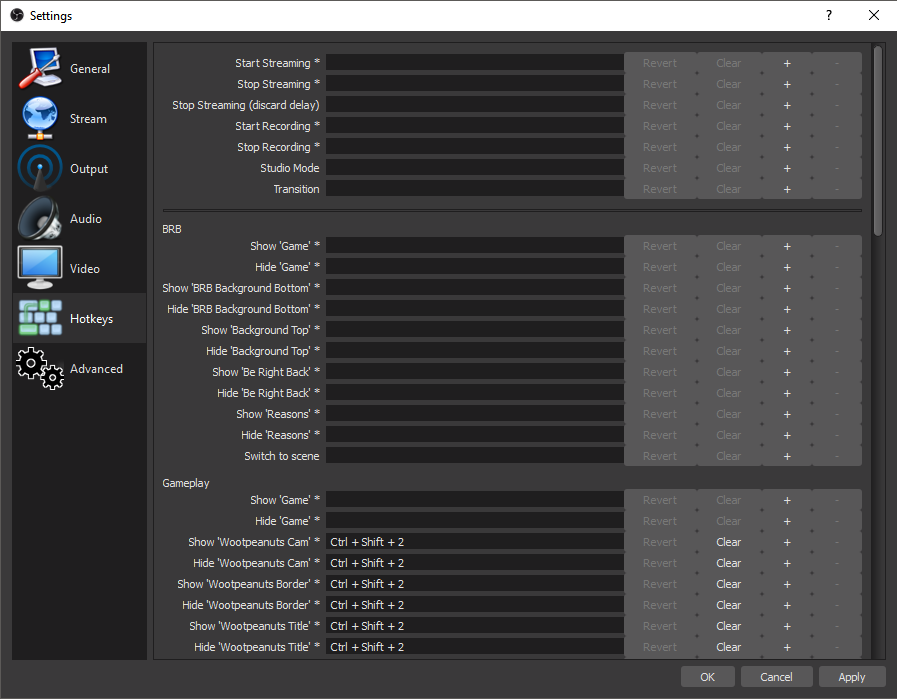Click the OBS logo in title bar
Screen dimensions: 897x700
pos(17,15)
